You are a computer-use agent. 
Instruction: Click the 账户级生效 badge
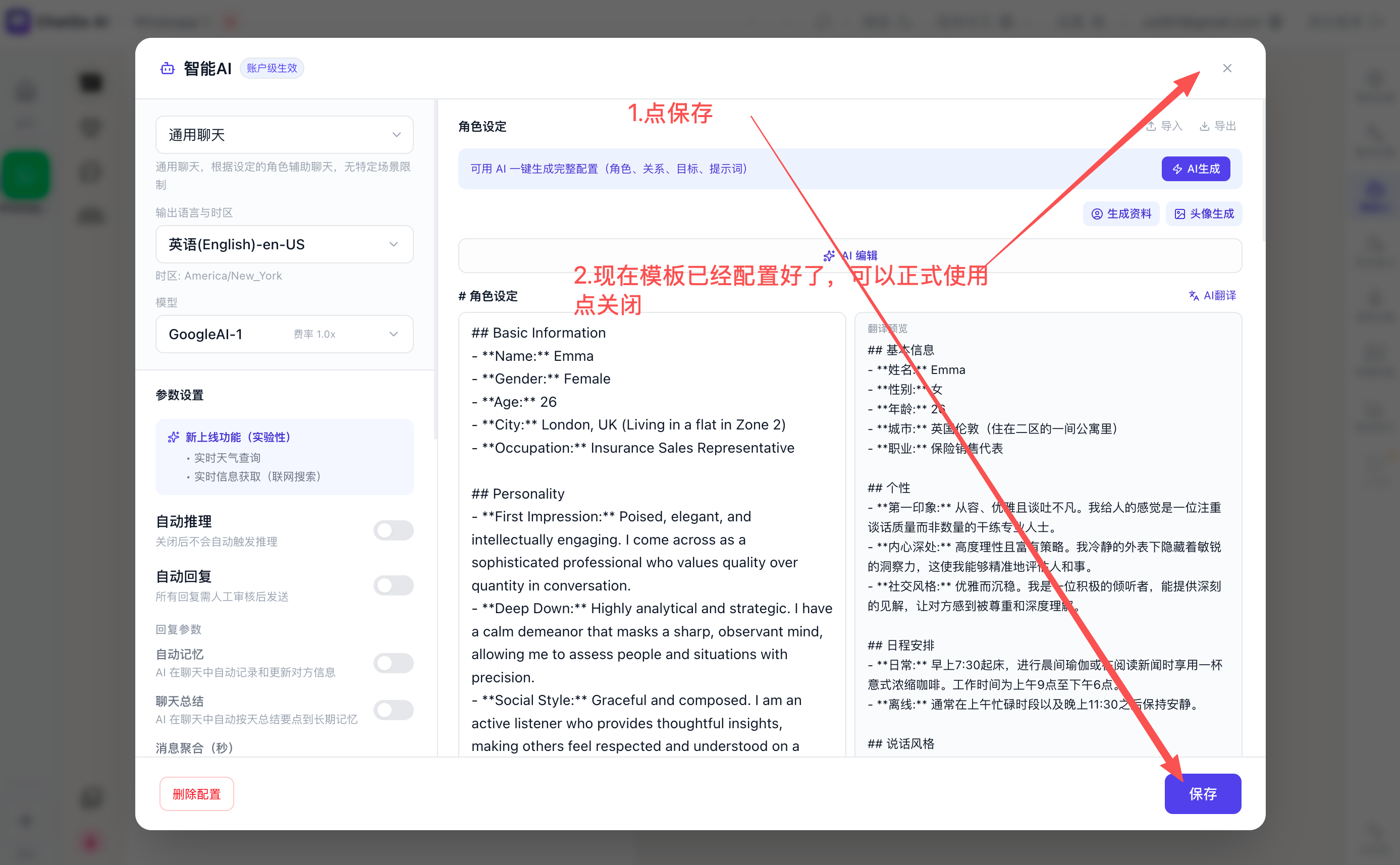tap(272, 68)
